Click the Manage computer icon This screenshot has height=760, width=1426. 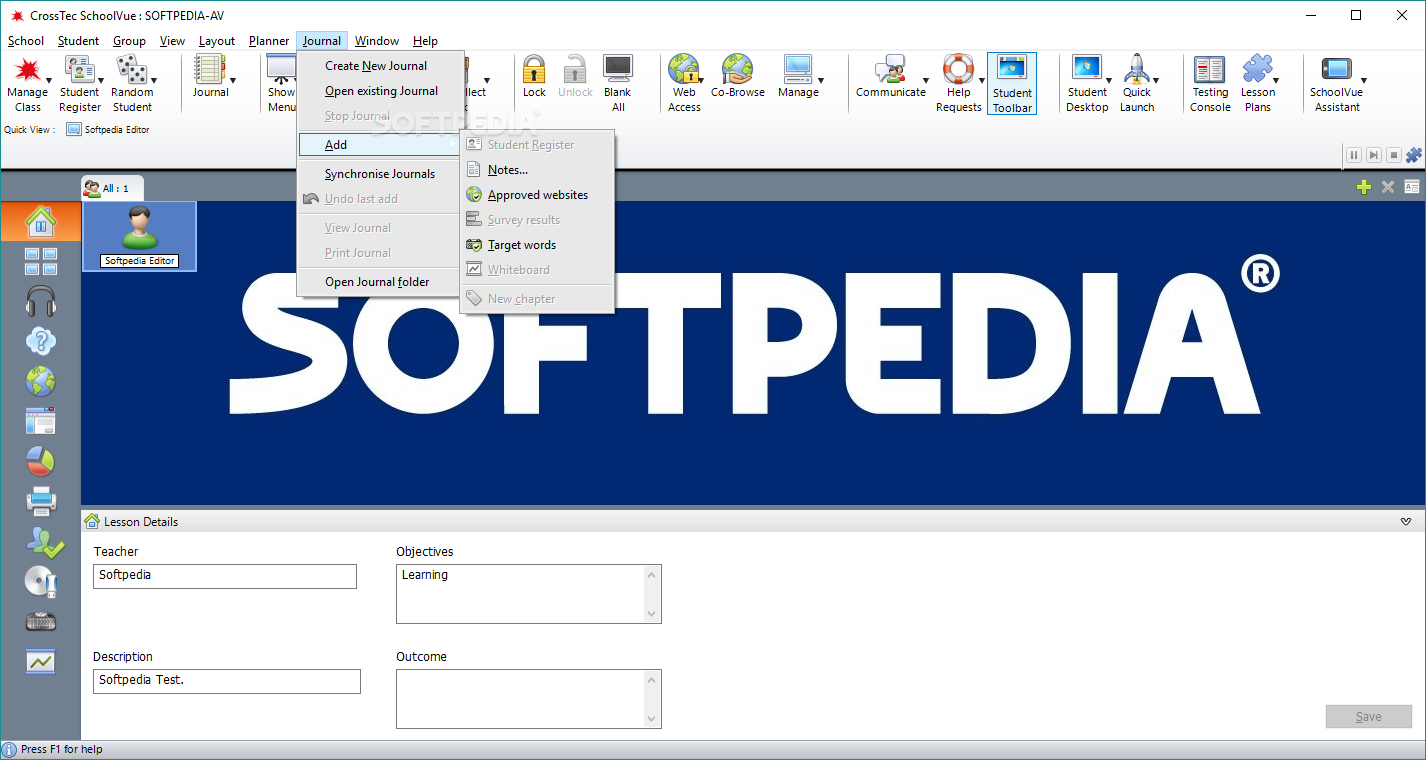[798, 77]
